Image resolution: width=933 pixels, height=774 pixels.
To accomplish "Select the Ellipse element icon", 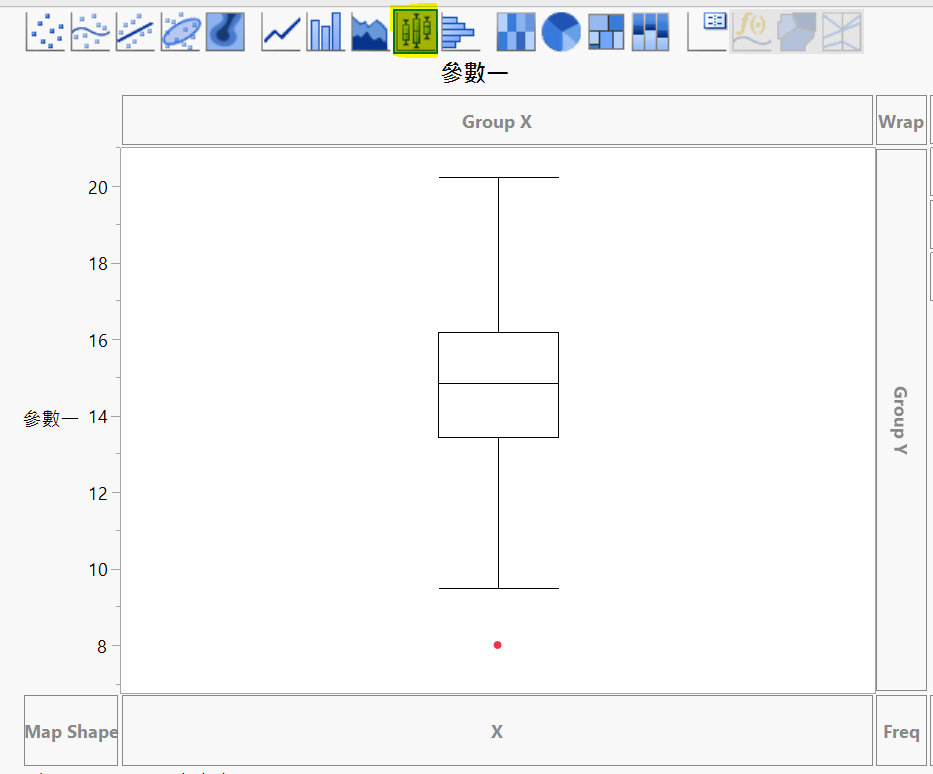I will pos(180,32).
